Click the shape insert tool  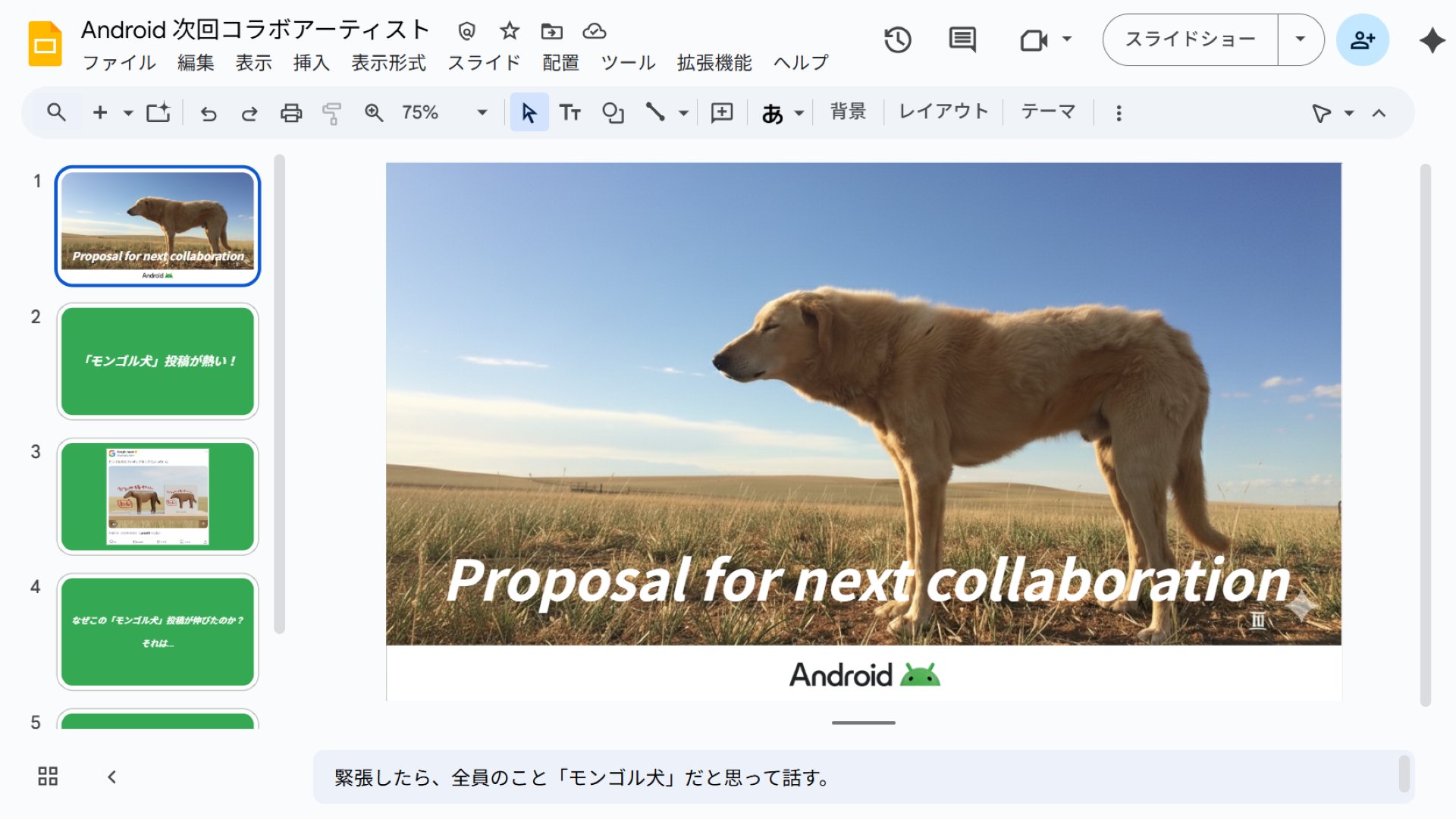click(x=613, y=113)
